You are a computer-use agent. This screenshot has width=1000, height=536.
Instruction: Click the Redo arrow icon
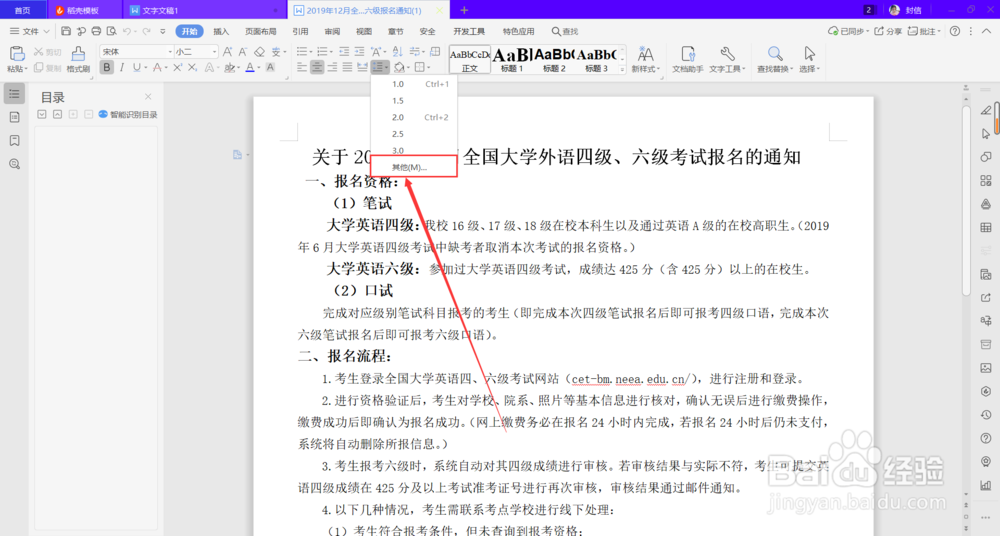point(147,31)
